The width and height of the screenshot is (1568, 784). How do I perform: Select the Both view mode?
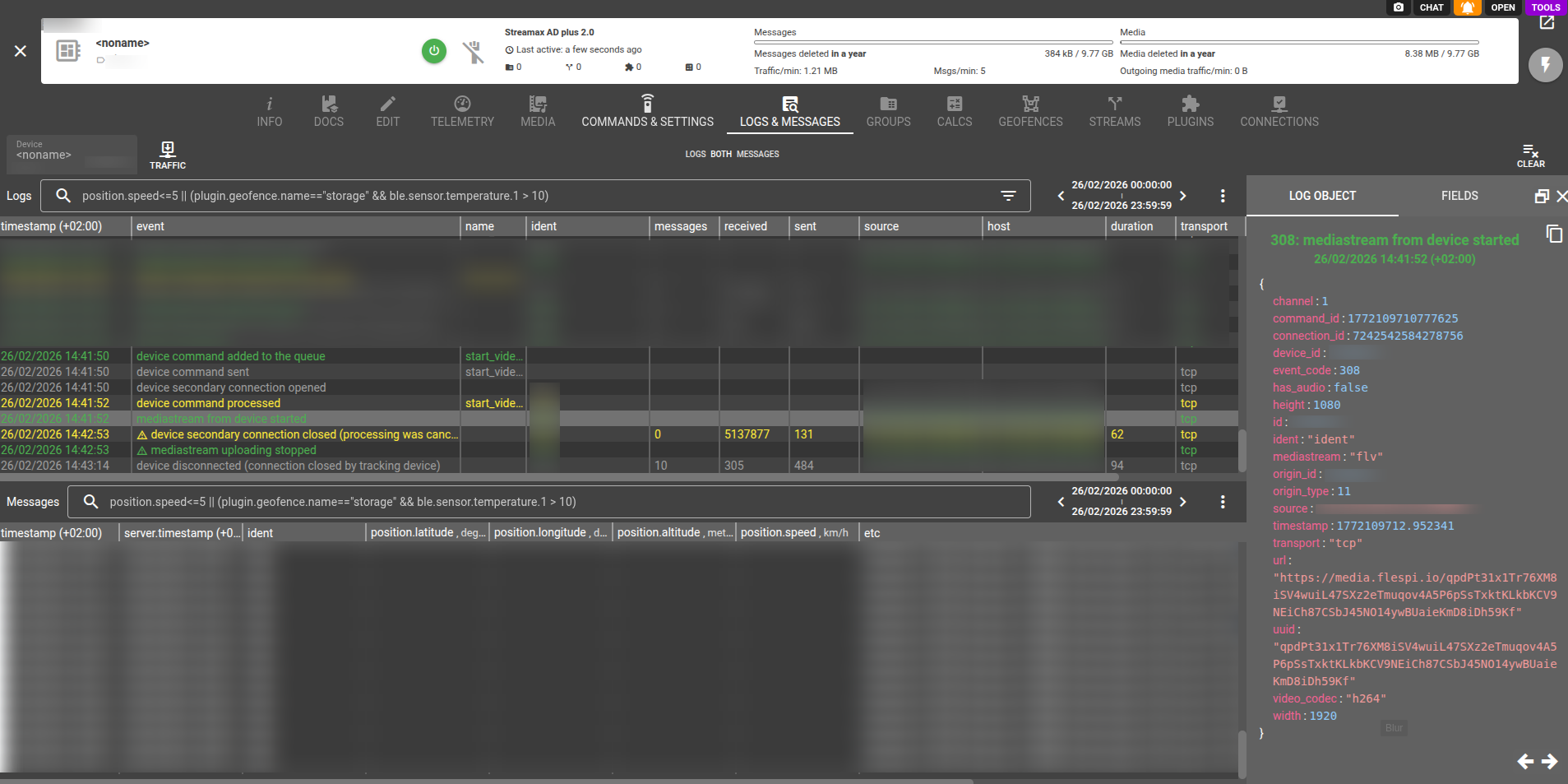click(x=721, y=155)
